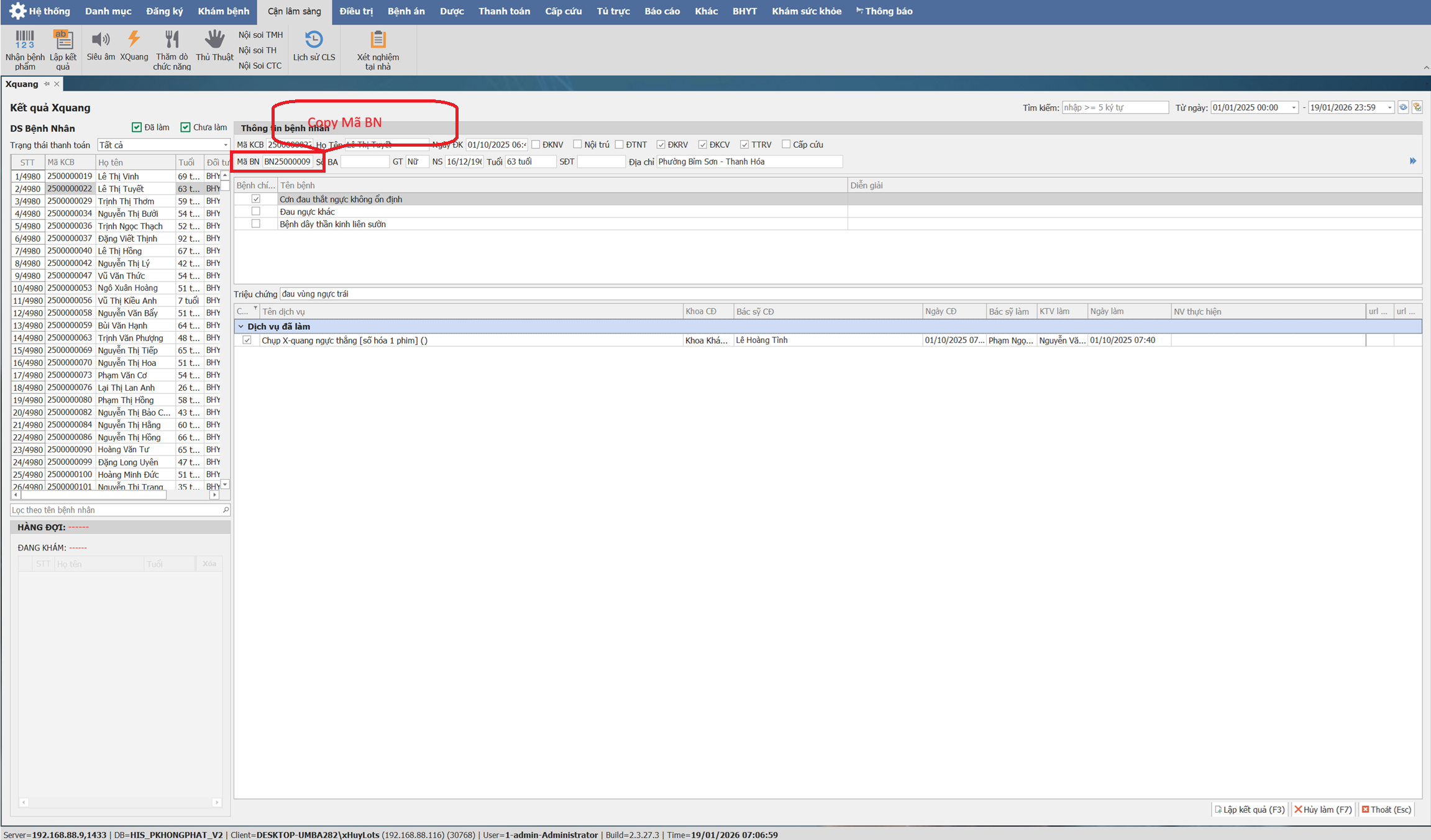This screenshot has height=840, width=1431.
Task: Open the Từ ngày start date dropdown
Action: click(1294, 107)
